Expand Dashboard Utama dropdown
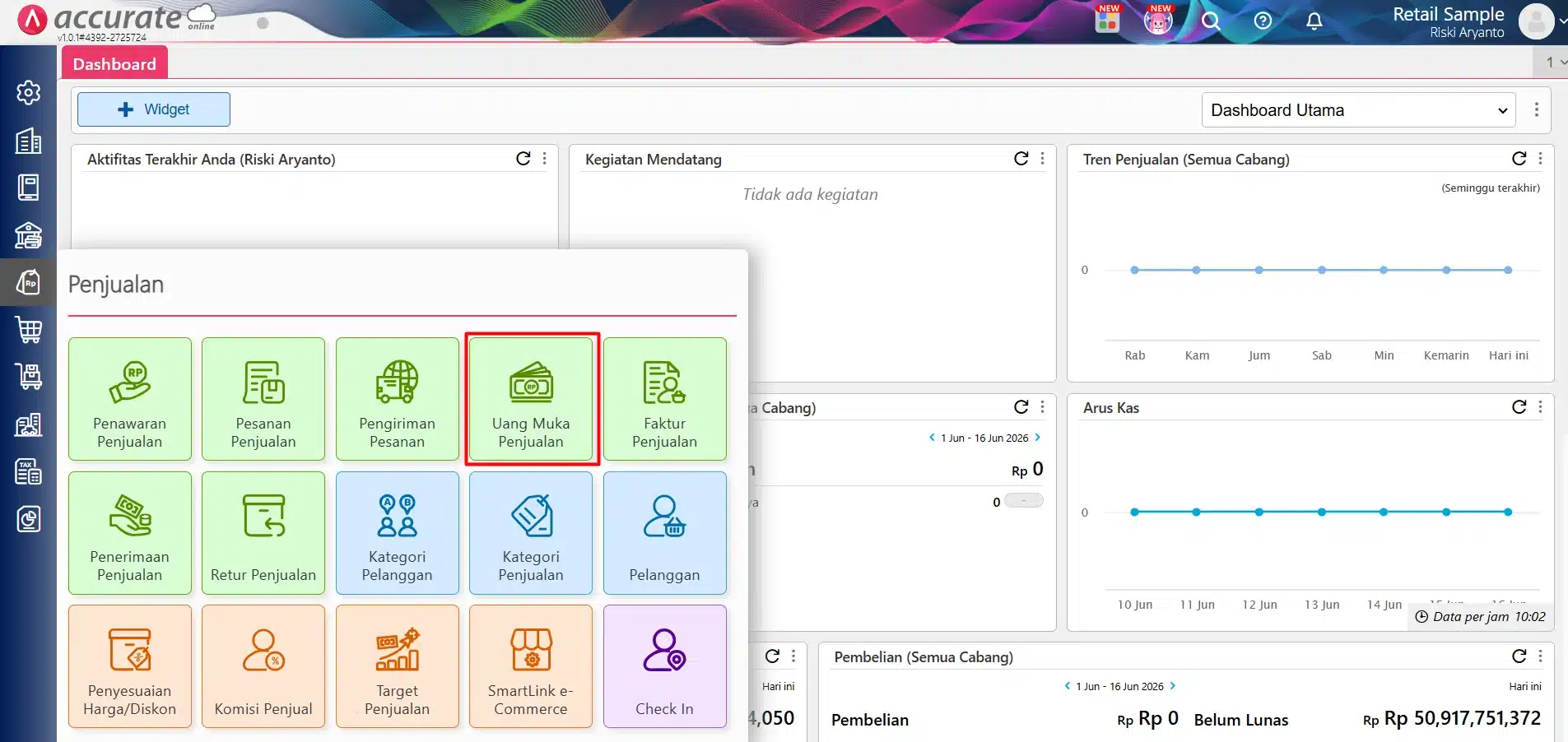The width and height of the screenshot is (1568, 742). coord(1359,110)
